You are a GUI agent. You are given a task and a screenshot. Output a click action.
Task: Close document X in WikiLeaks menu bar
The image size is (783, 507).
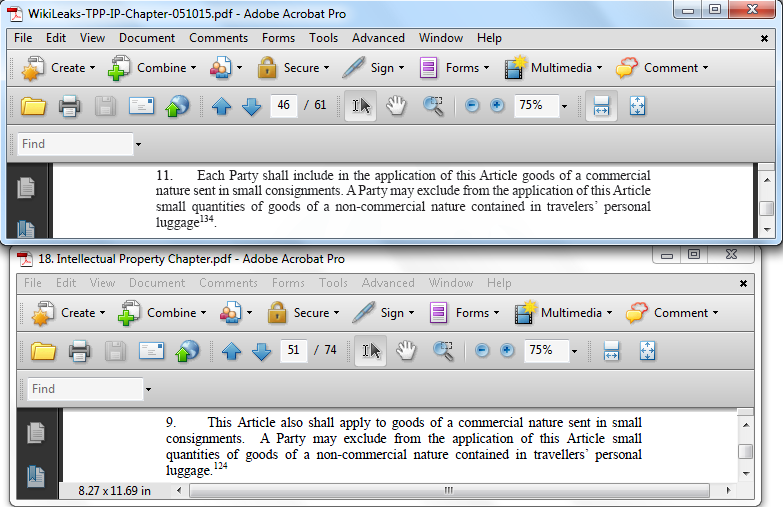click(x=764, y=38)
